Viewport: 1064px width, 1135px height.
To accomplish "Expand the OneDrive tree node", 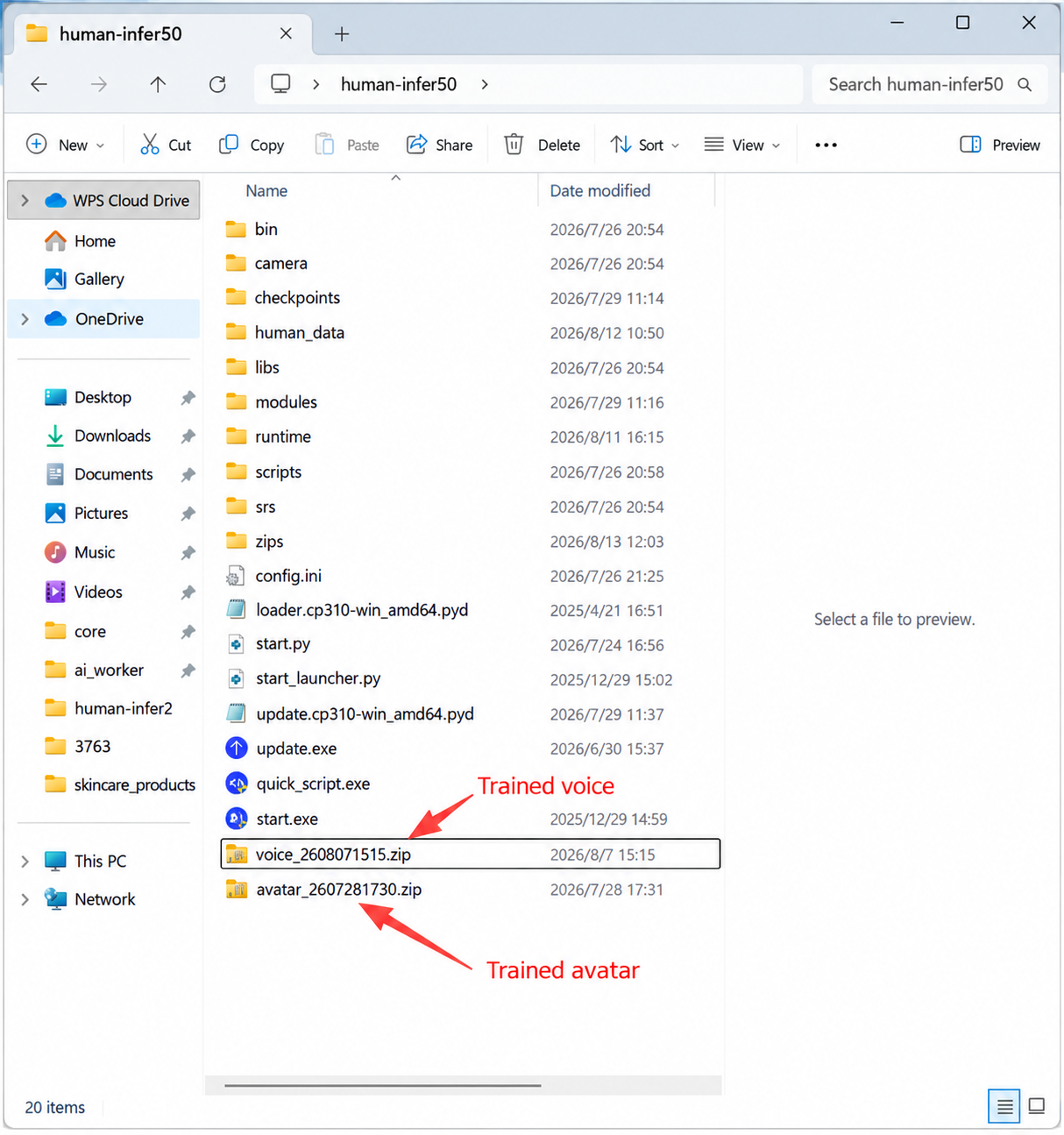I will (x=25, y=319).
